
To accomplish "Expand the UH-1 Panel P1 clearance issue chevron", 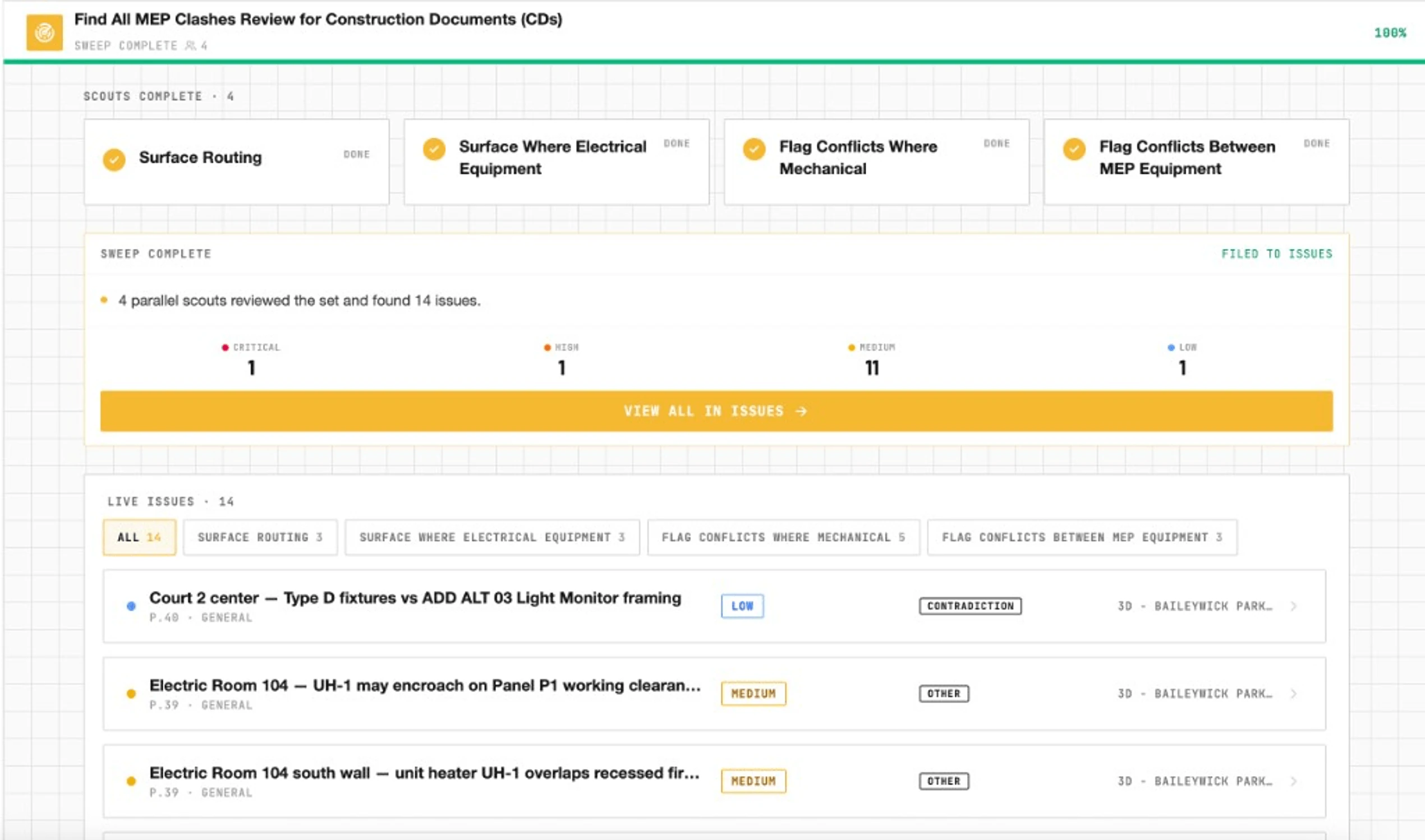I will tap(1294, 694).
